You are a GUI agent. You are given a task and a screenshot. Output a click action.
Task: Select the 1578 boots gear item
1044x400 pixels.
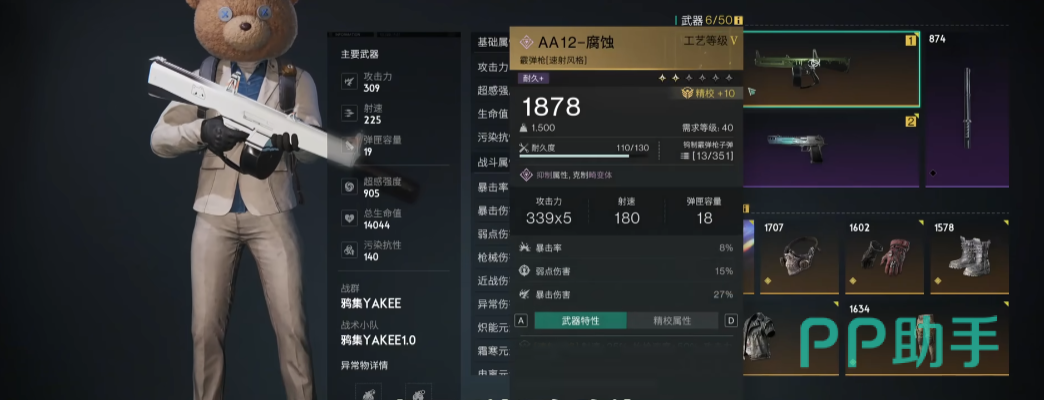969,256
